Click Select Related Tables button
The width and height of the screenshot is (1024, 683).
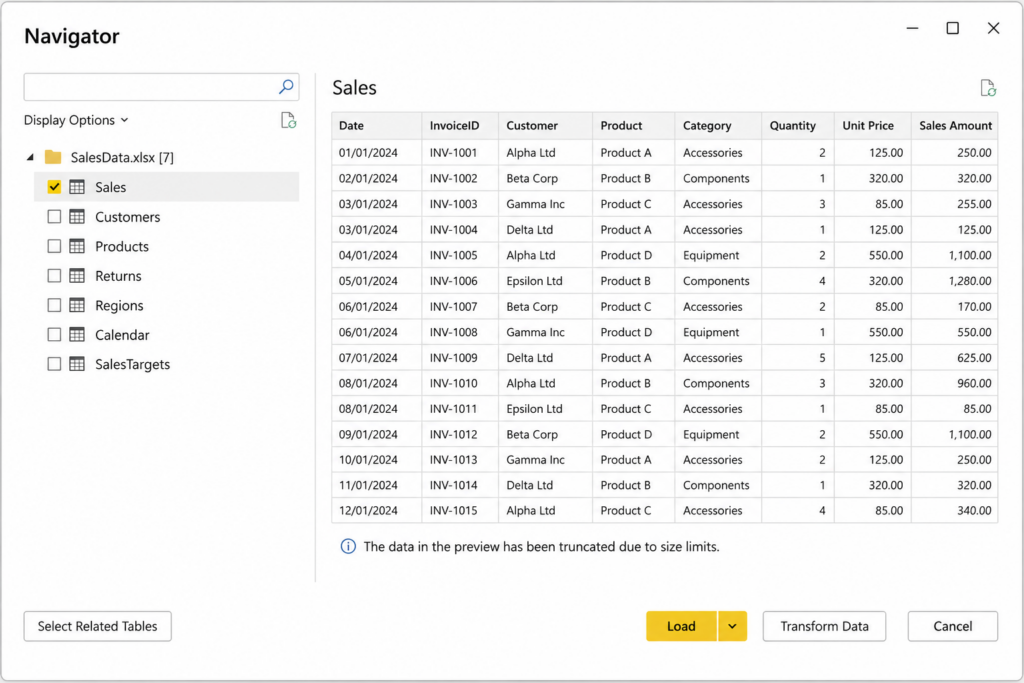point(97,626)
